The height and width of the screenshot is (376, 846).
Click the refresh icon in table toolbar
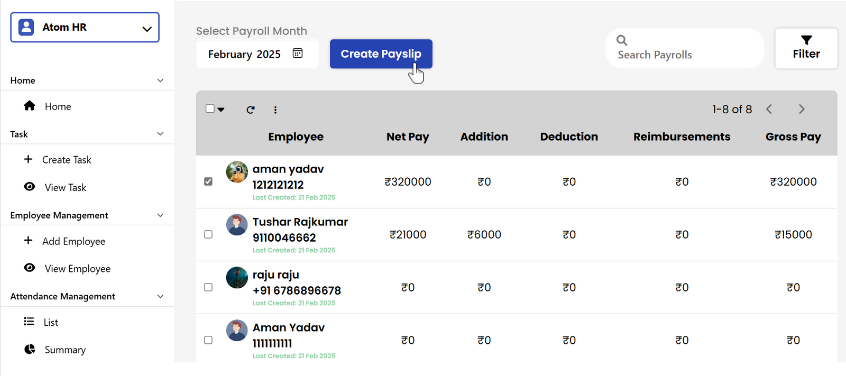(250, 110)
